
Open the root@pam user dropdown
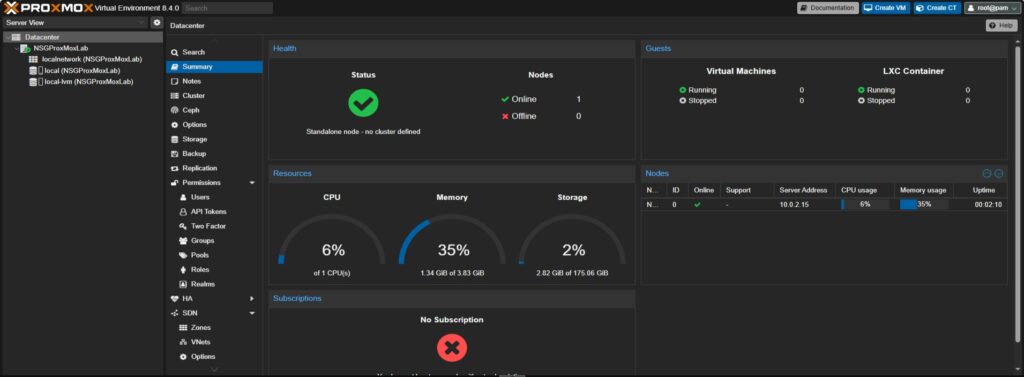(x=991, y=8)
